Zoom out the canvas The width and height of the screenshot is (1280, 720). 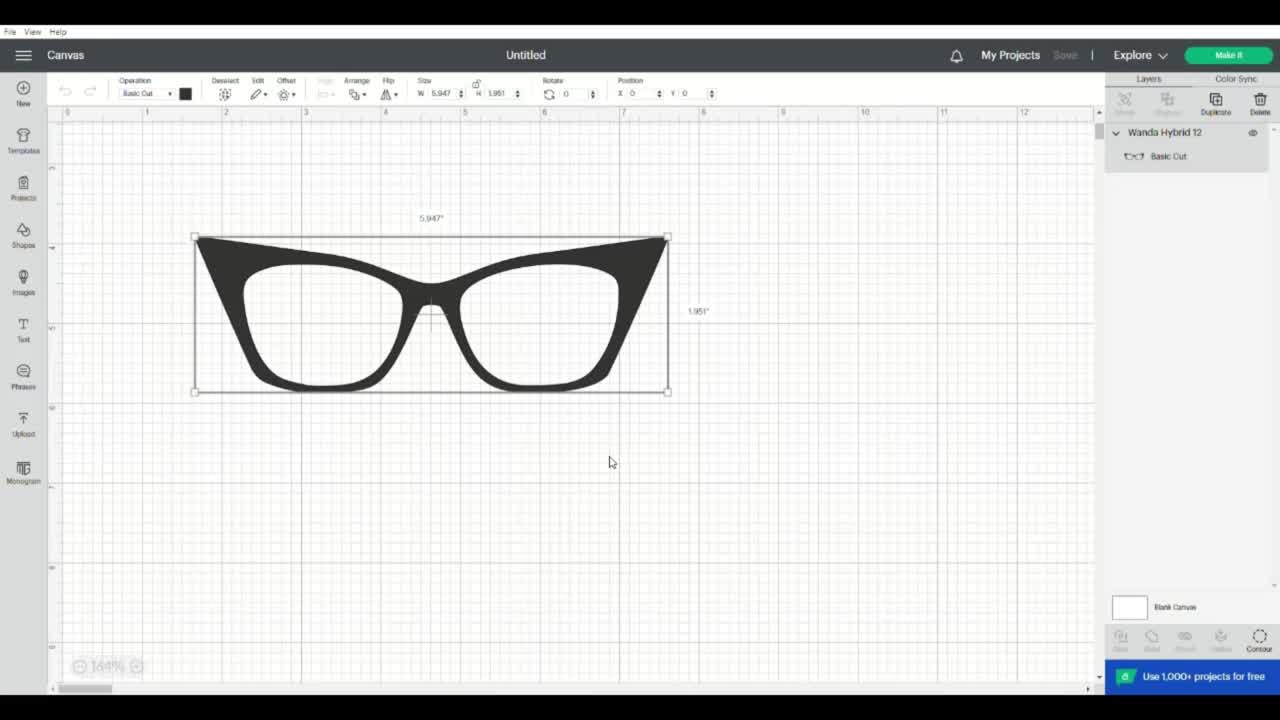[79, 667]
